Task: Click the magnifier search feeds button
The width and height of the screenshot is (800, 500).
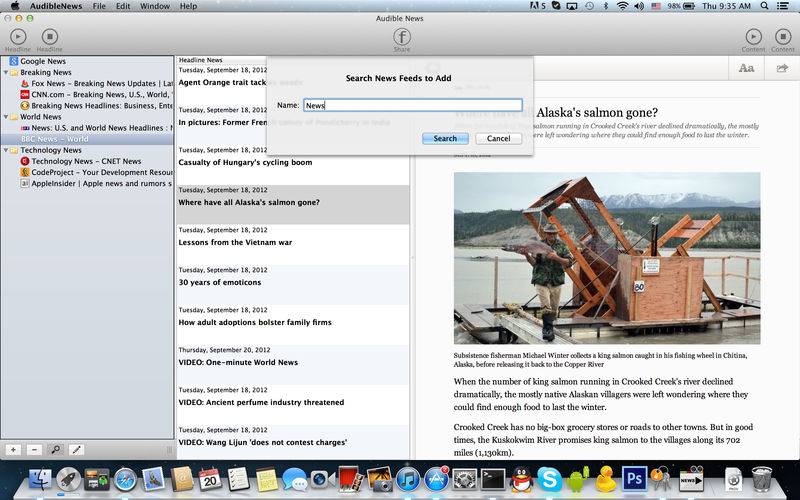Action: pyautogui.click(x=55, y=450)
